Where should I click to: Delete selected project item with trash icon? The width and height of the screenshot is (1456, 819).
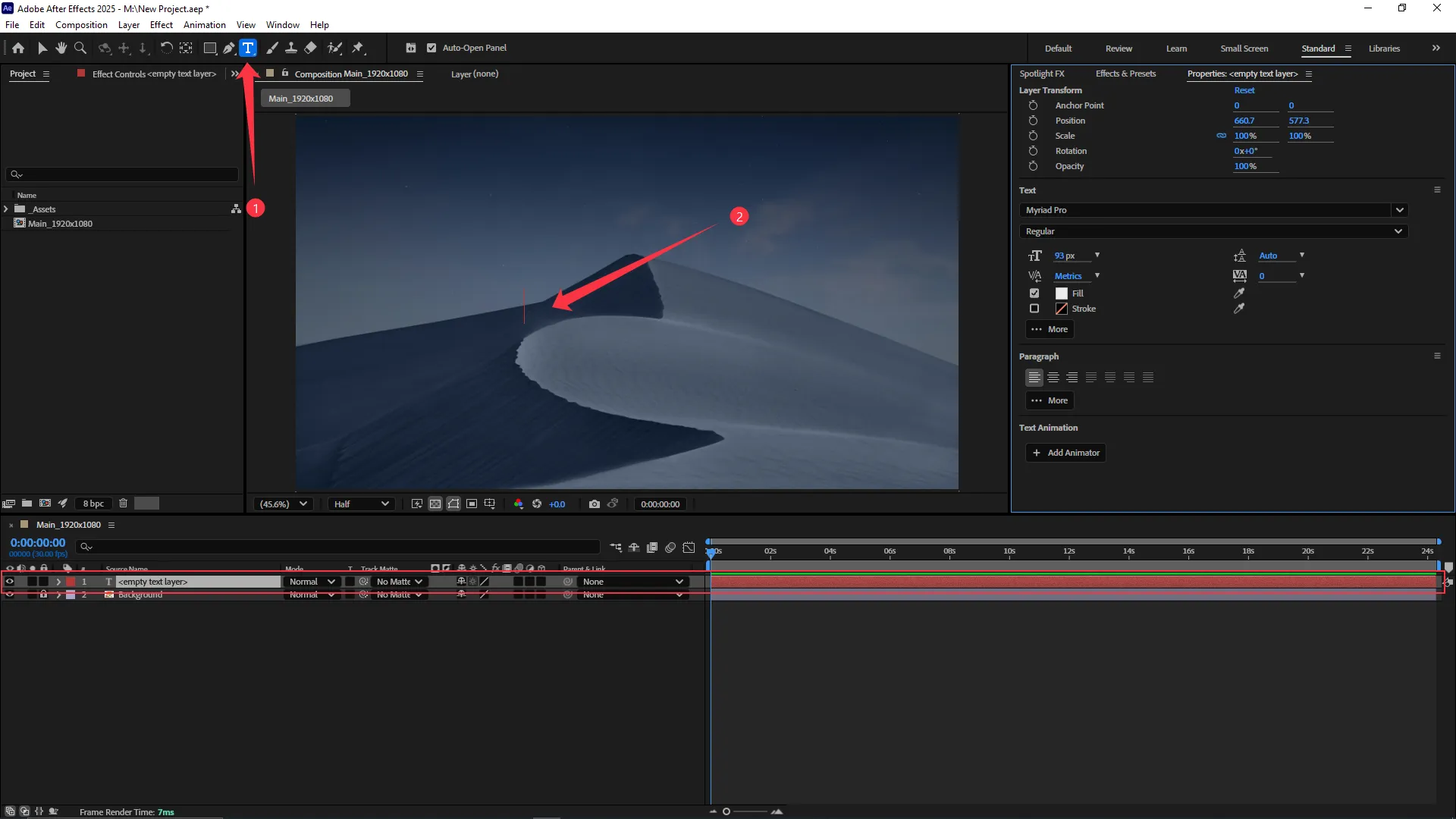pos(123,504)
